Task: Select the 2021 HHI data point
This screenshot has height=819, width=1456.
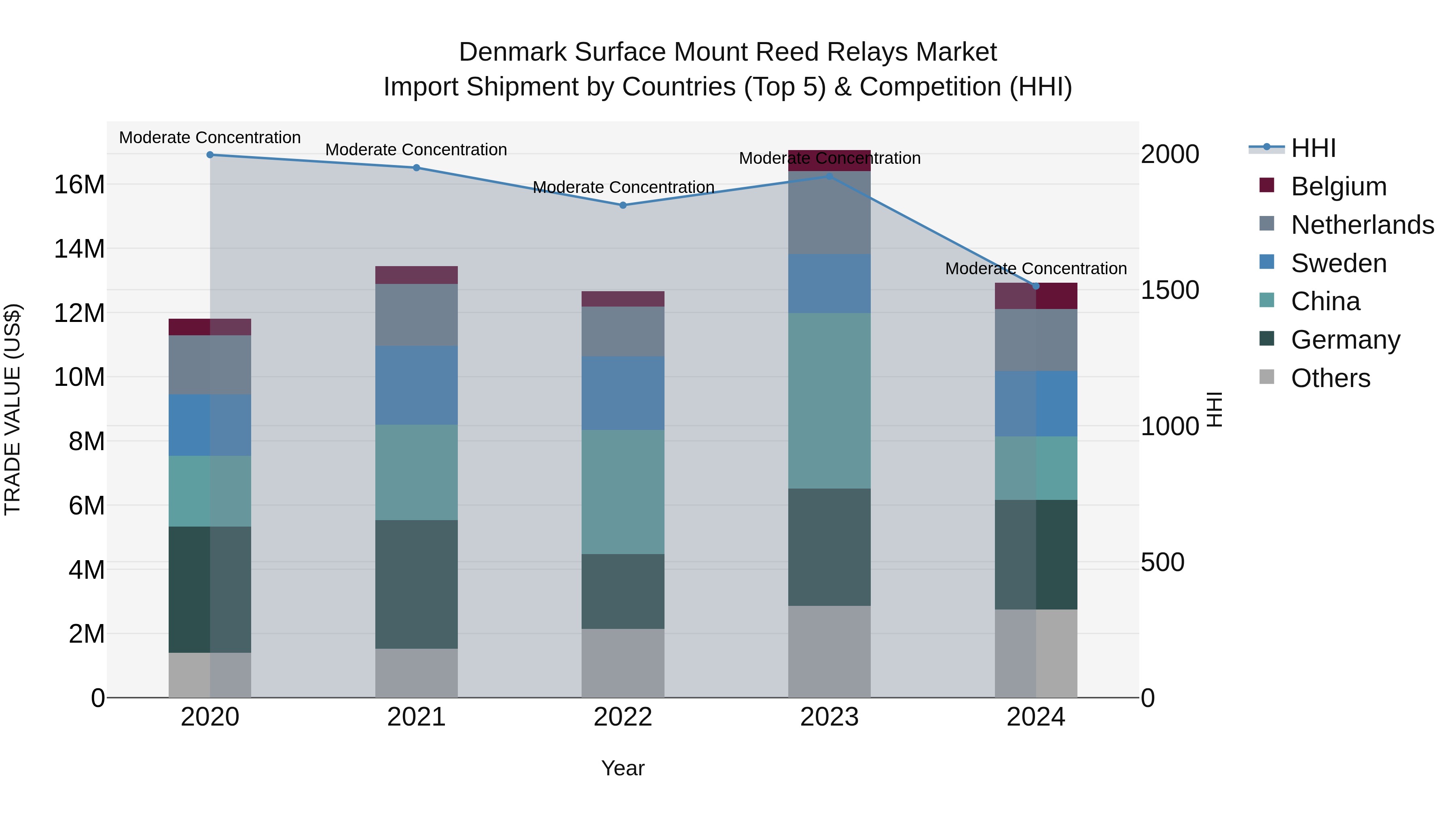Action: coord(417,167)
